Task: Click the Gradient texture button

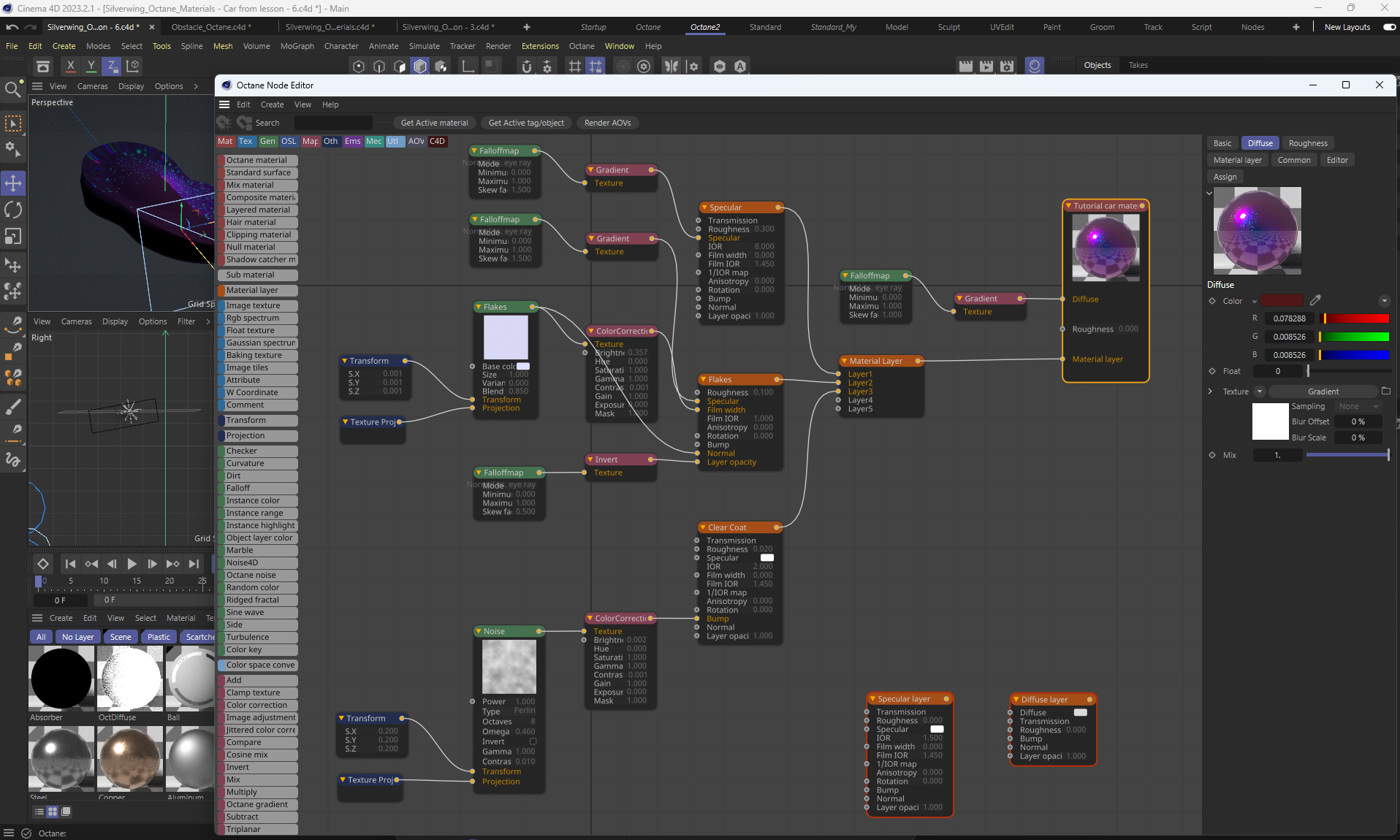Action: tap(1323, 392)
